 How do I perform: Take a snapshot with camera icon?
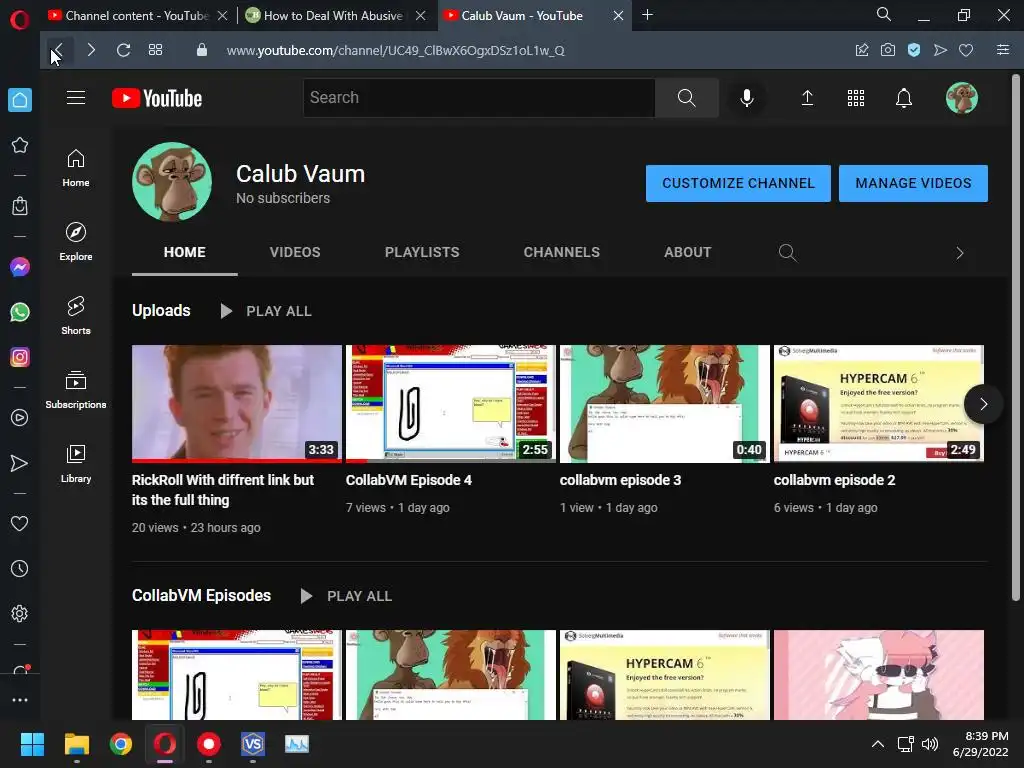(x=888, y=50)
